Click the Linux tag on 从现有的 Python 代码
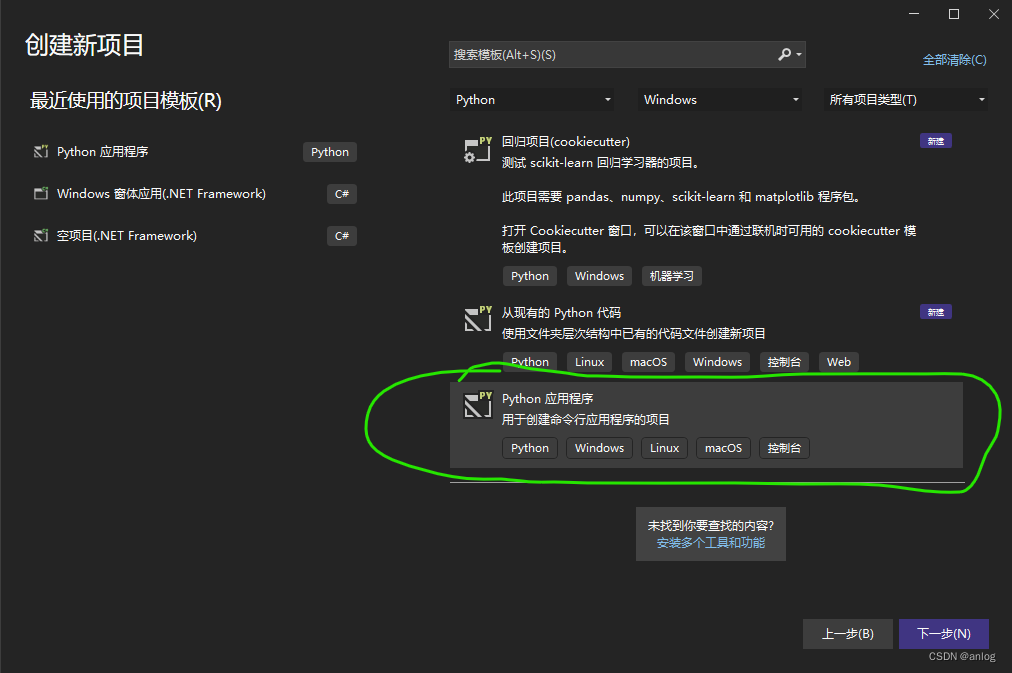This screenshot has height=673, width=1012. click(589, 362)
